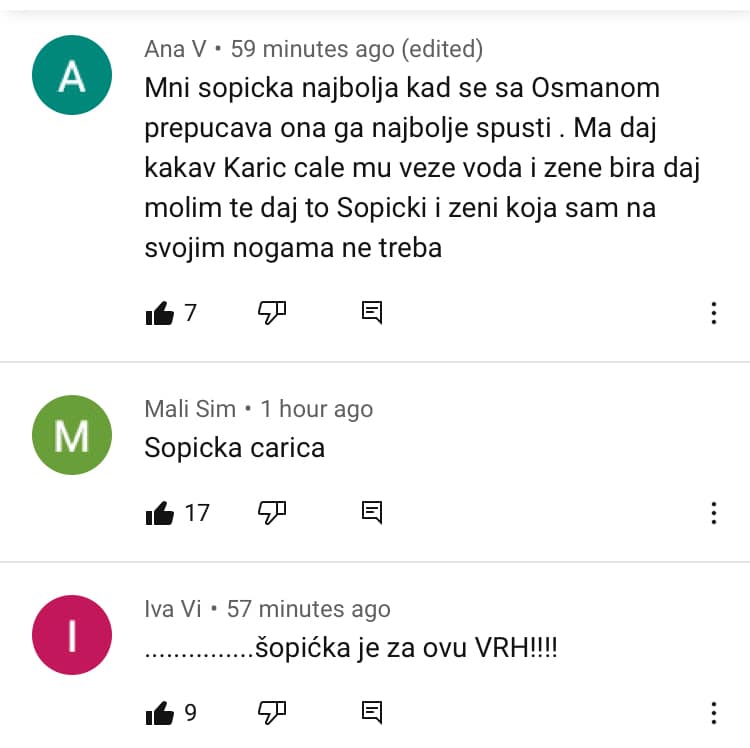The width and height of the screenshot is (750, 748).
Task: Open Mali Sim's green profile avatar
Action: click(x=72, y=435)
